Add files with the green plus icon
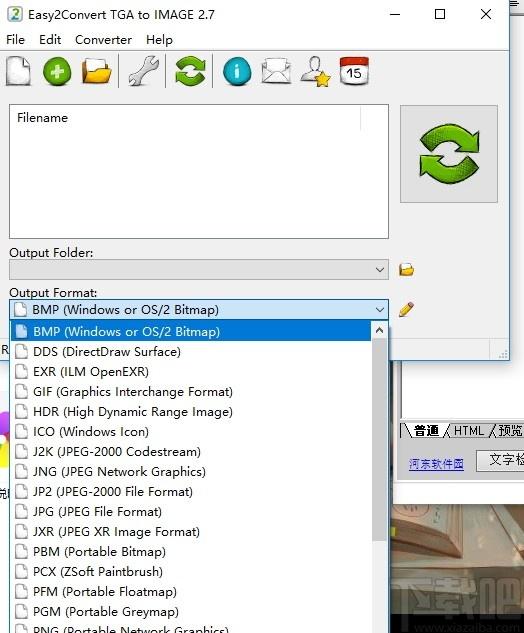524x633 pixels. pos(57,71)
